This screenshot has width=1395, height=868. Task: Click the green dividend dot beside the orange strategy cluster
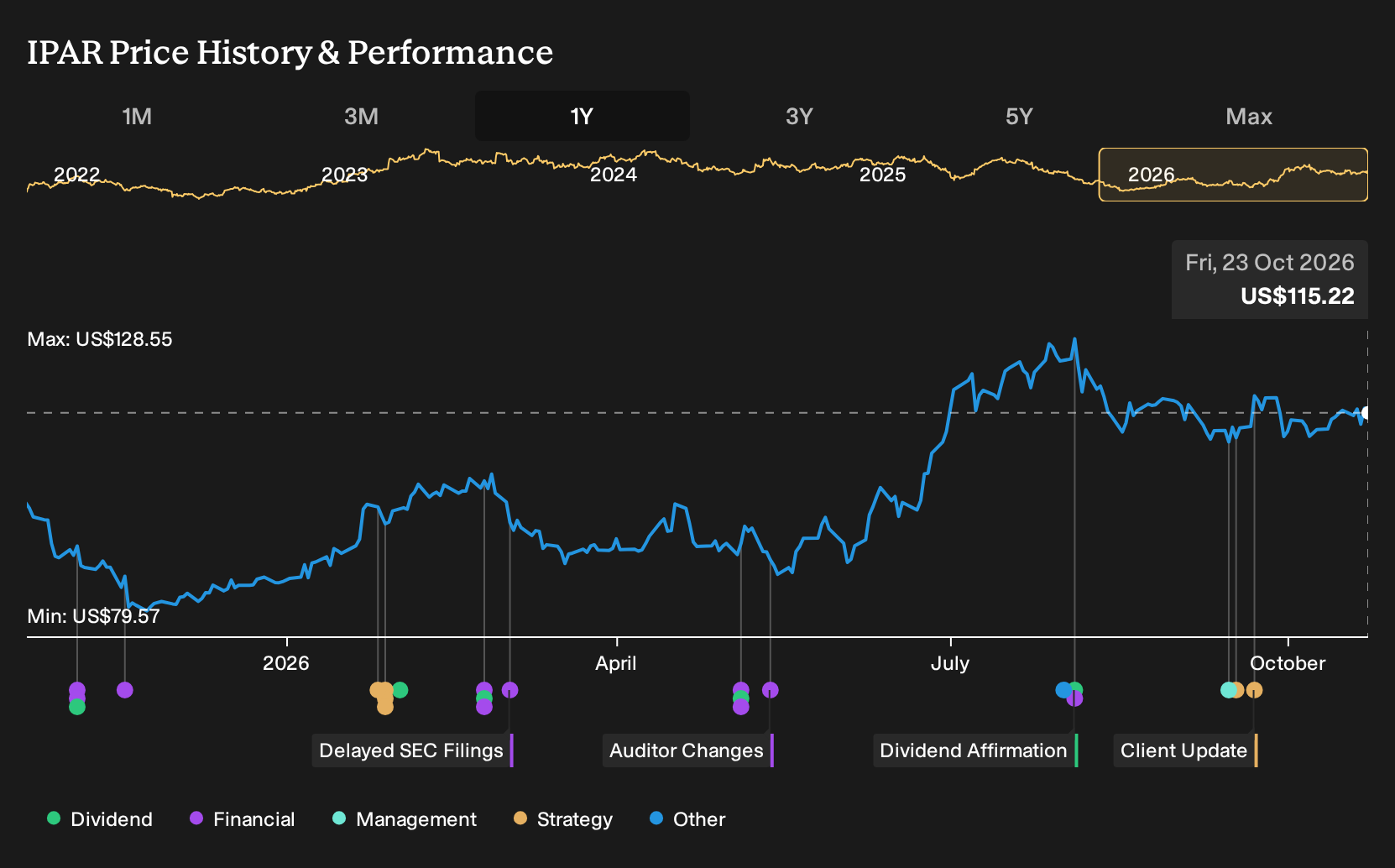(400, 690)
